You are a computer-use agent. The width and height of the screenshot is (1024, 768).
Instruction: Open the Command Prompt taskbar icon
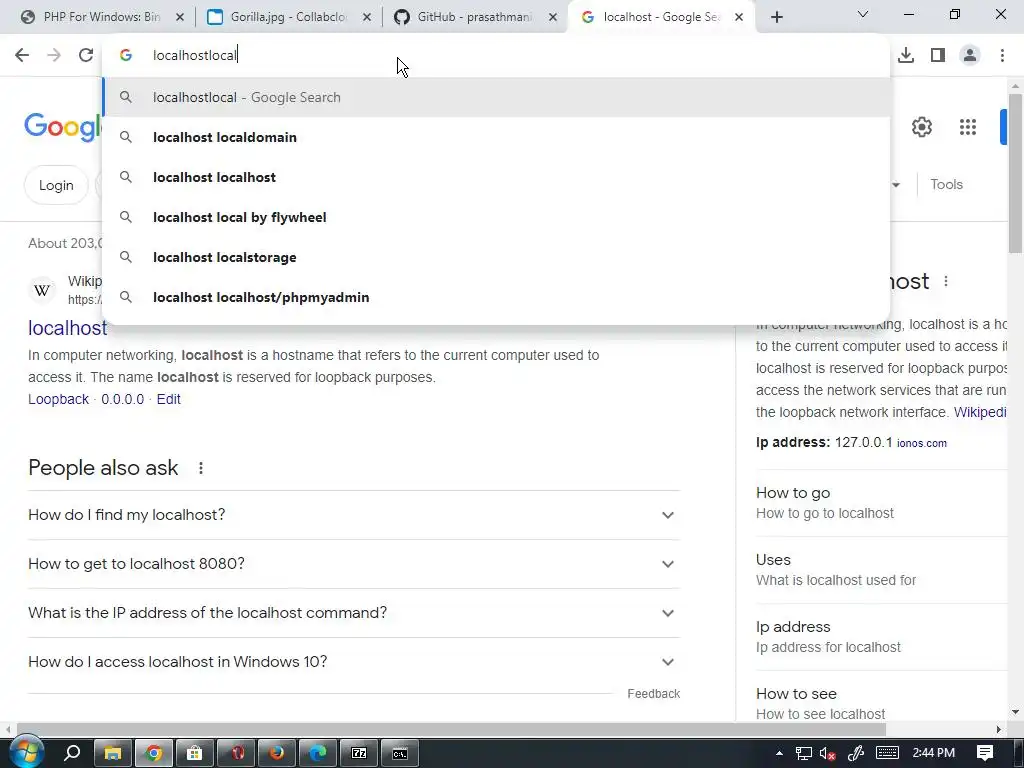[x=400, y=753]
